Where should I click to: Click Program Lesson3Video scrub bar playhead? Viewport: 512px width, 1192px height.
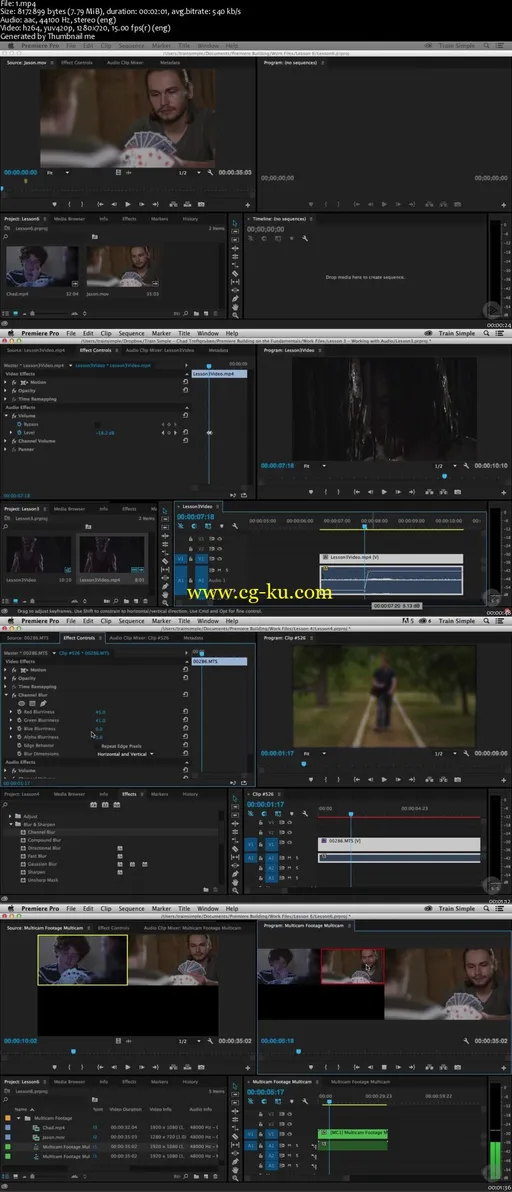point(444,477)
